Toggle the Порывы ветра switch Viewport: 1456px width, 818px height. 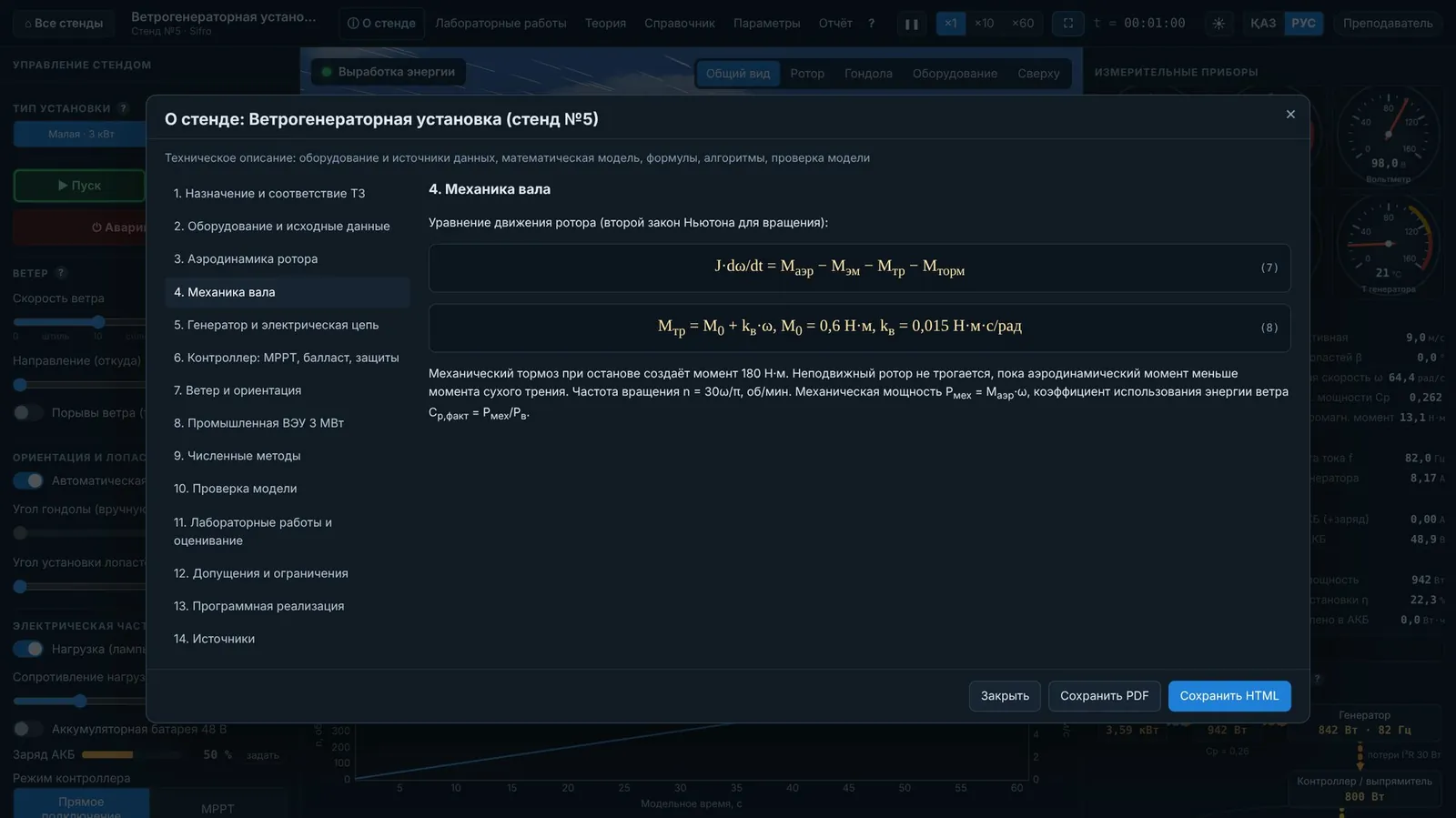coord(28,413)
